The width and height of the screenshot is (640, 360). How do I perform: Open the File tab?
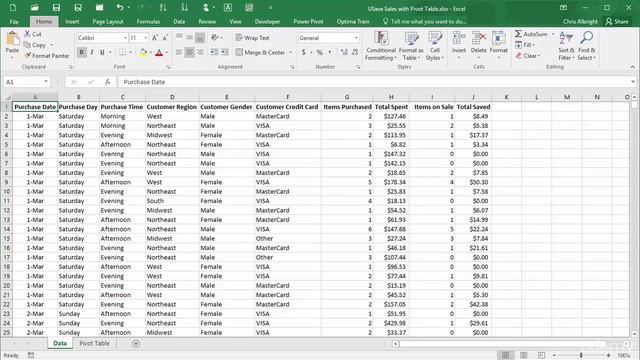(x=14, y=22)
